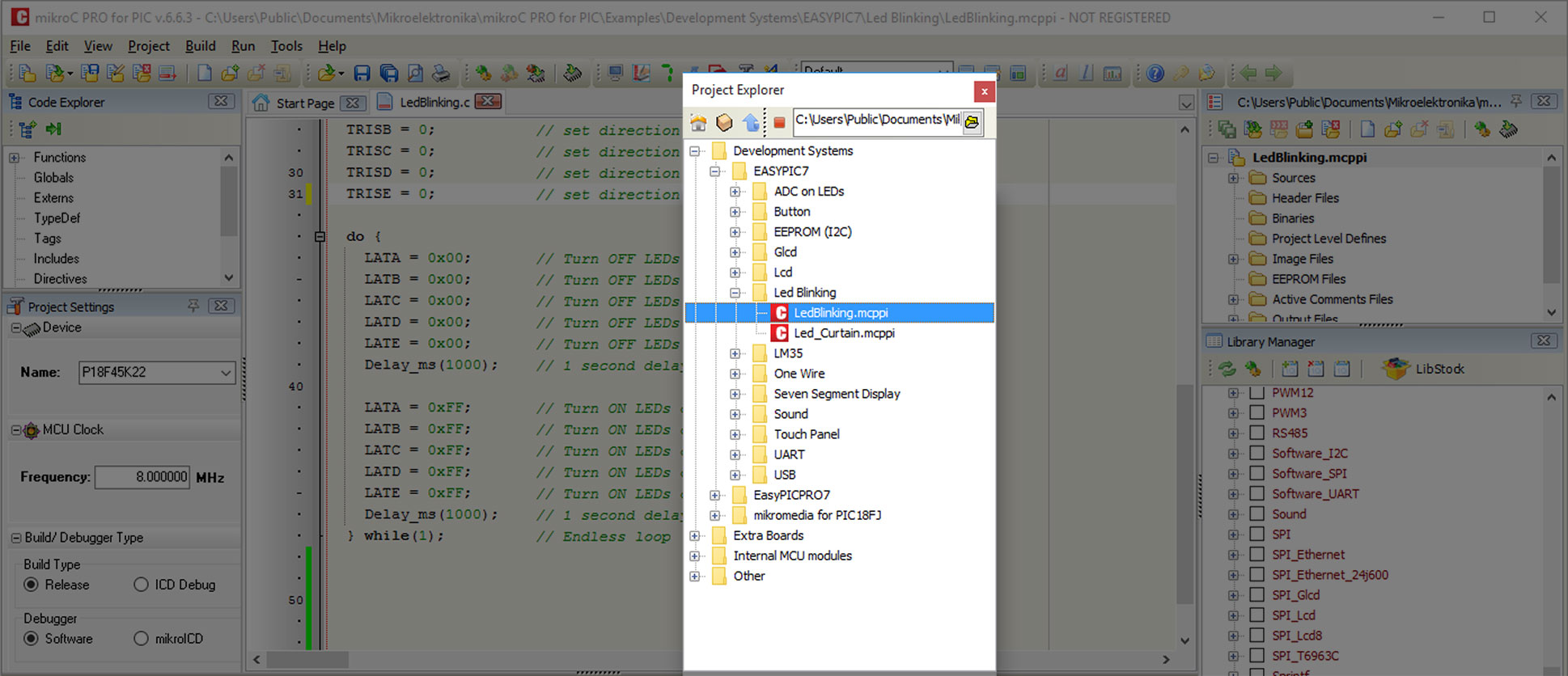
Task: Close the Project Explorer popup
Action: coord(984,91)
